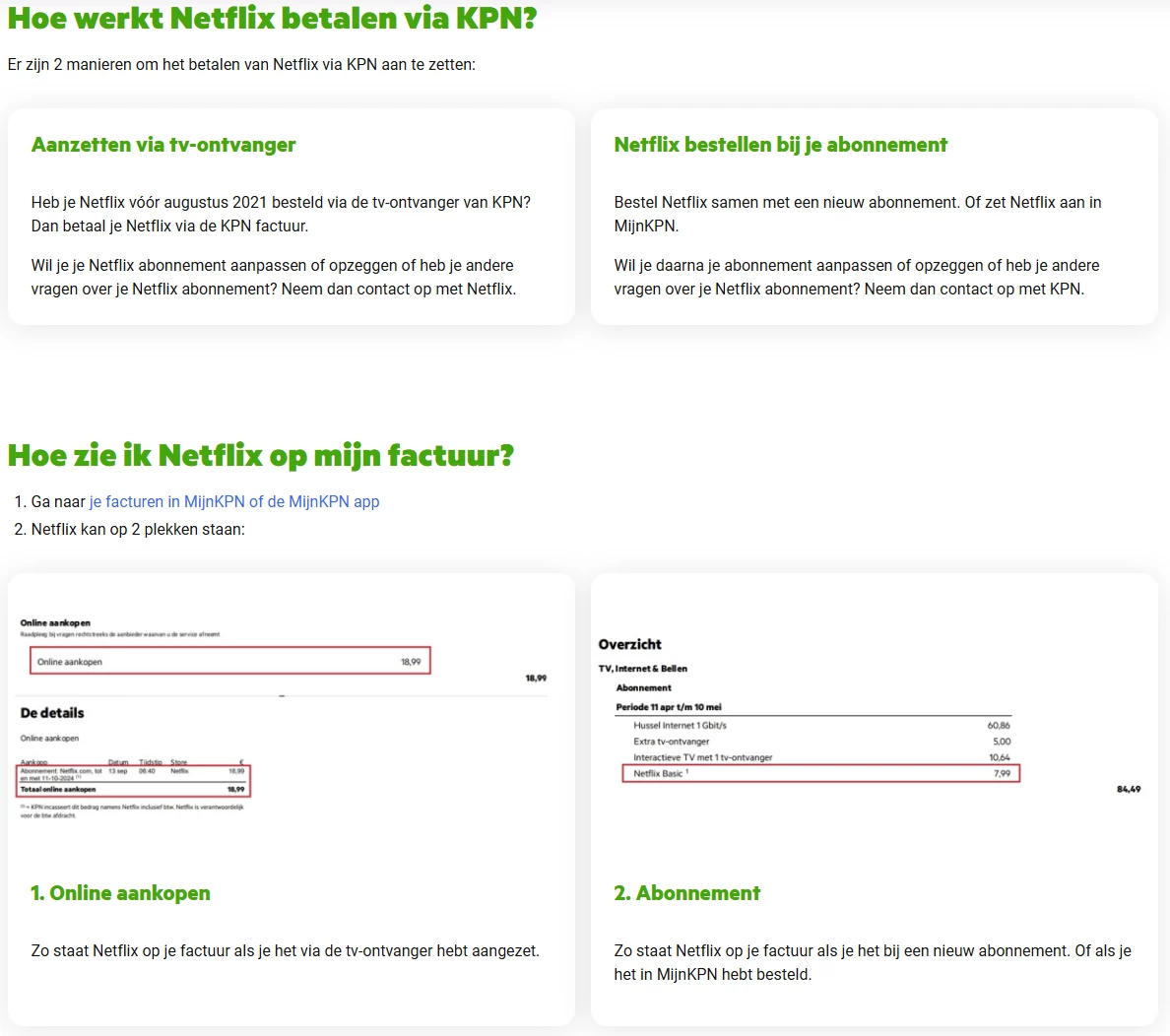Click text 'Zo staat Netflix op je factuur als je het via de tv-ontvanger'
Screen dimensions: 1170x1036
point(285,951)
